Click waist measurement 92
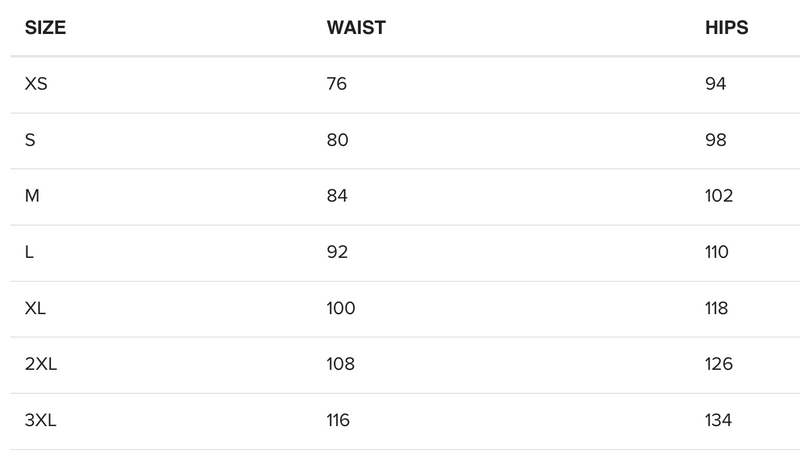Screen dimensions: 800x456 coord(338,252)
